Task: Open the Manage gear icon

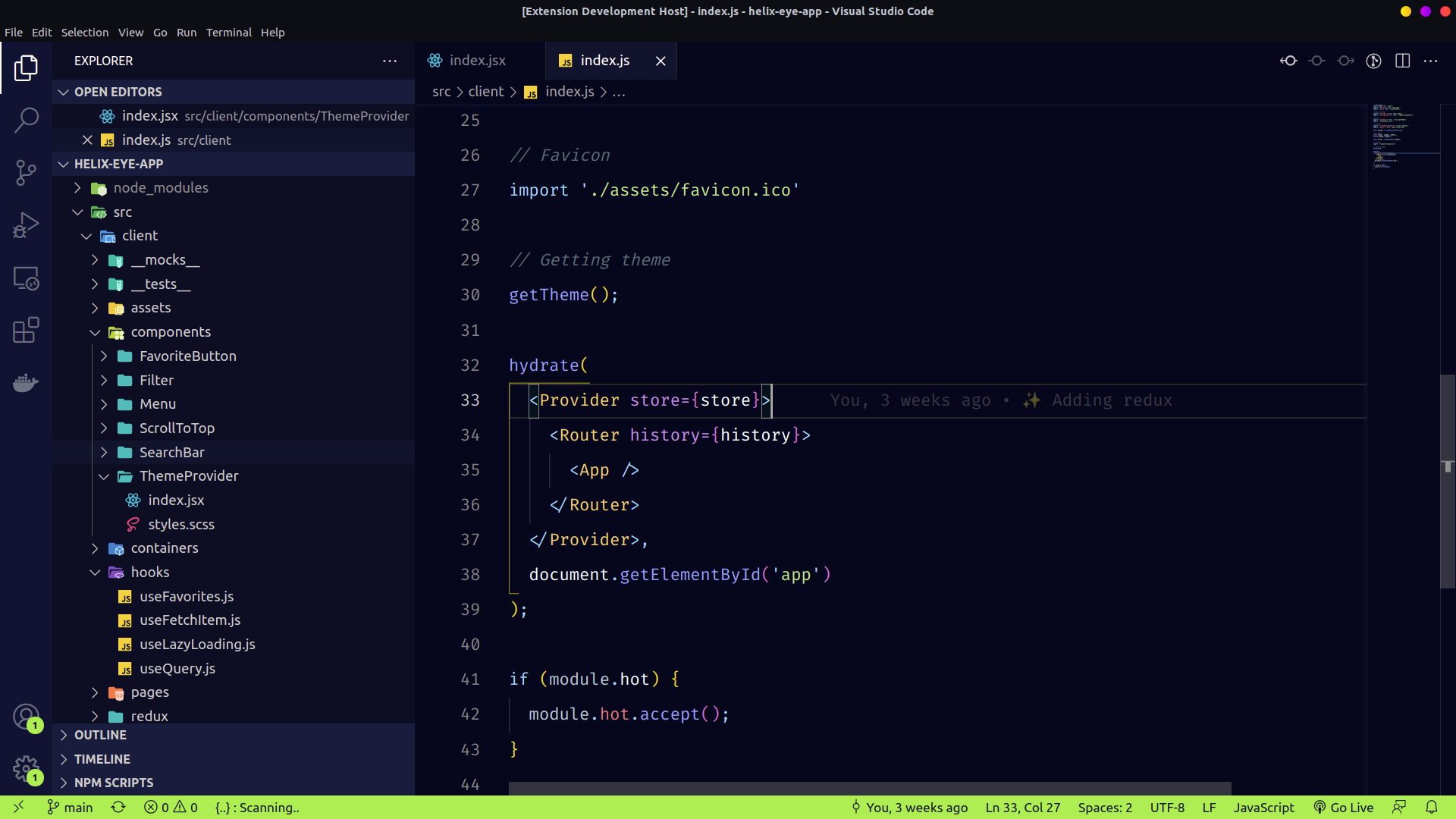Action: point(27,768)
